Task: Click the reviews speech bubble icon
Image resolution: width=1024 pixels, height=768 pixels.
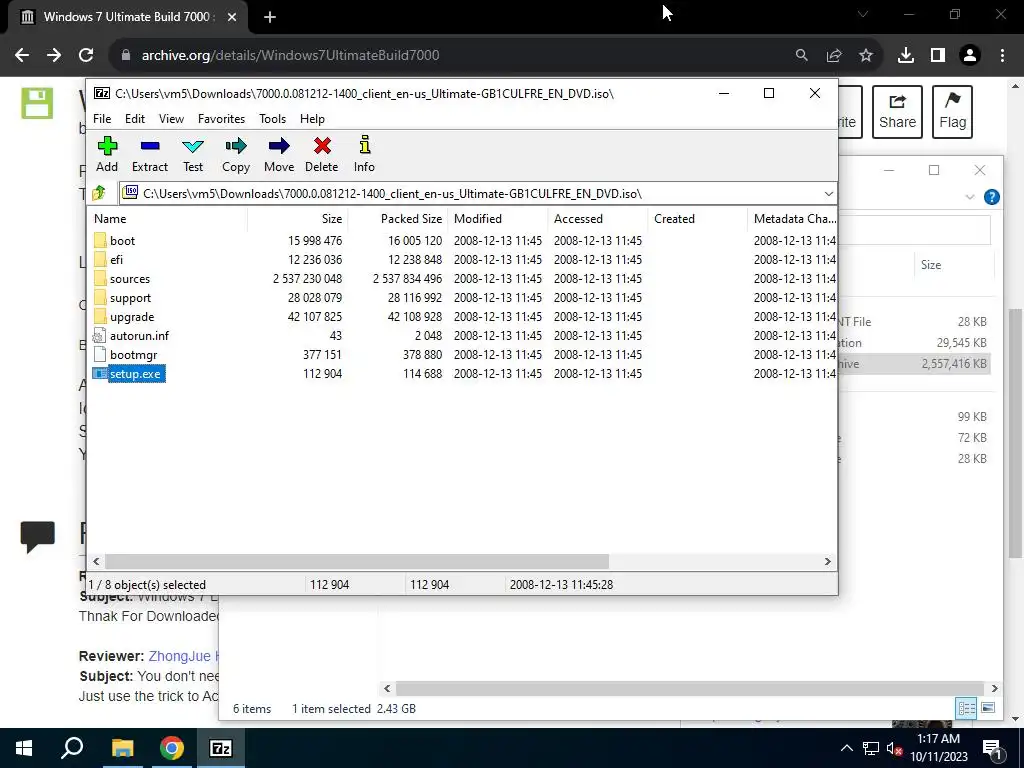Action: click(x=37, y=537)
